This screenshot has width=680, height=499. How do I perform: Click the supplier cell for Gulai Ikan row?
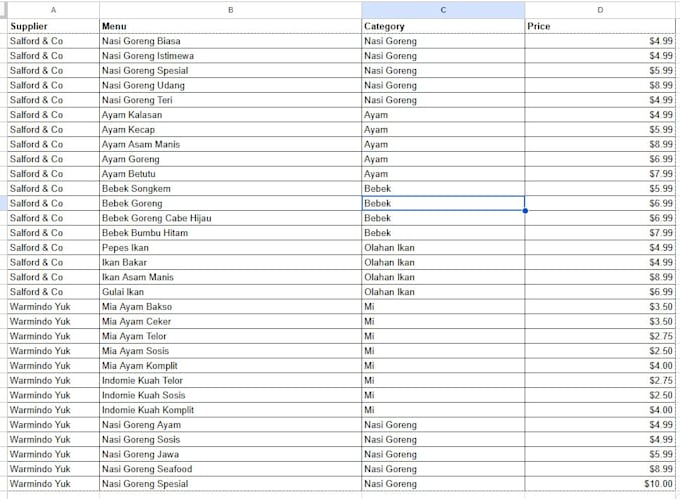tap(53, 292)
